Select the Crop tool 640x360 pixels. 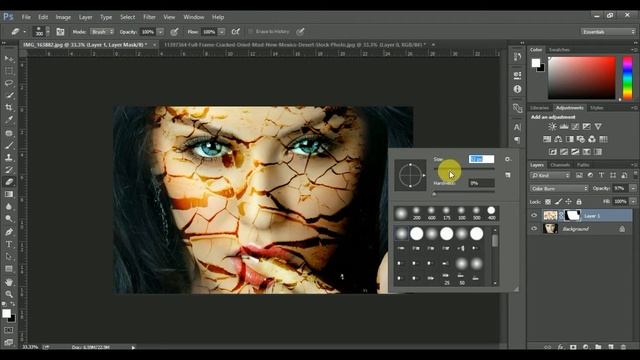pyautogui.click(x=9, y=108)
